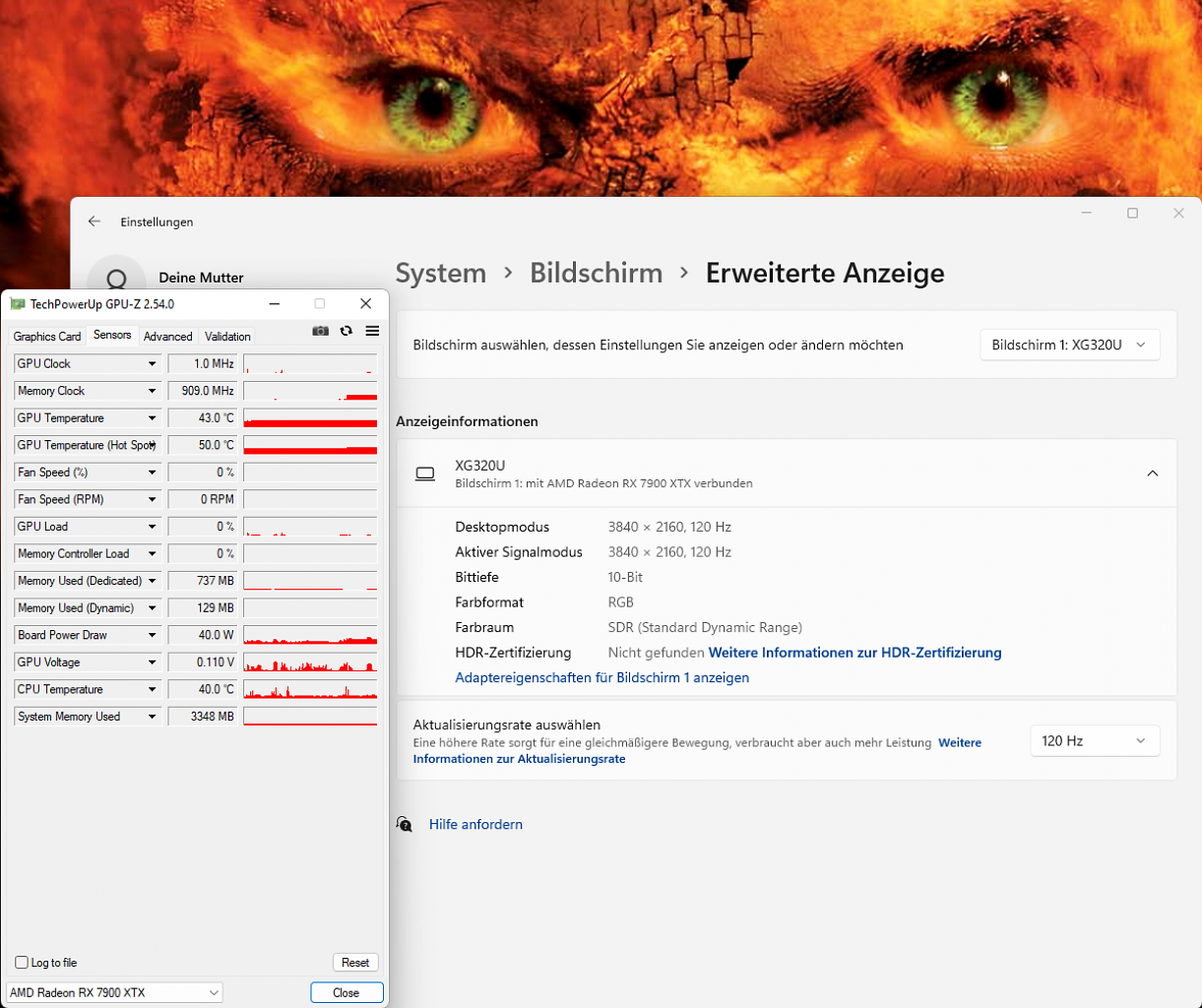The height and width of the screenshot is (1008, 1202).
Task: Click the Bittiefe value 10-Bit
Action: coord(625,577)
